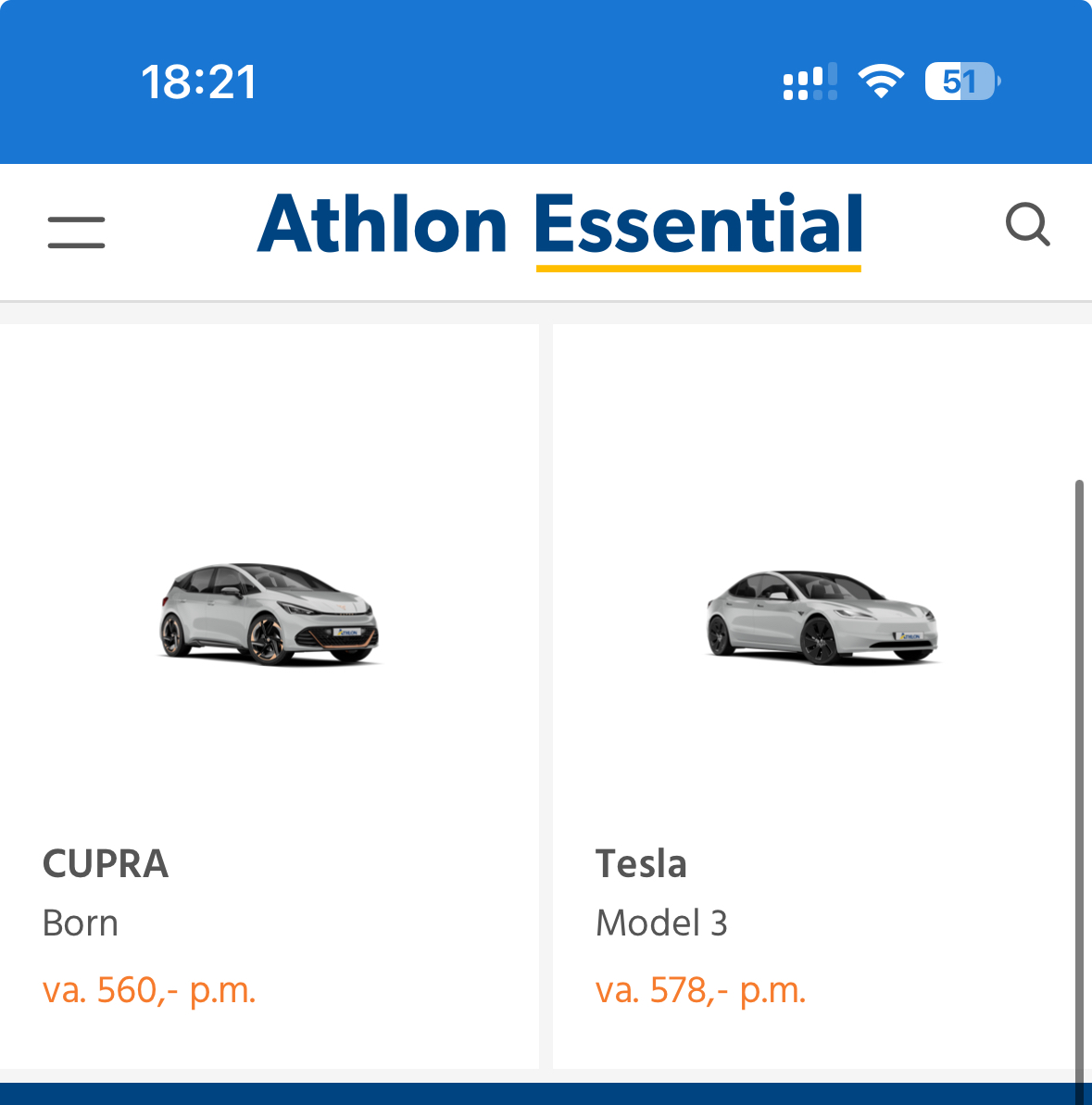The width and height of the screenshot is (1092, 1105).
Task: Open the CUPRA Born car image
Action: point(270,614)
